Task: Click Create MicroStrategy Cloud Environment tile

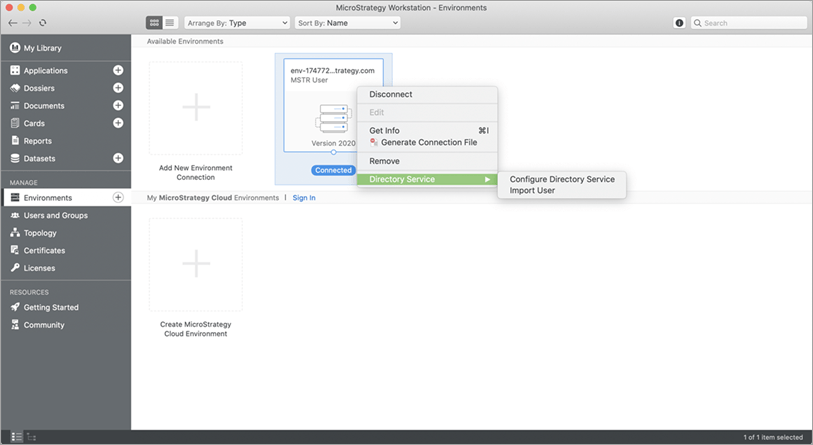Action: coord(196,265)
